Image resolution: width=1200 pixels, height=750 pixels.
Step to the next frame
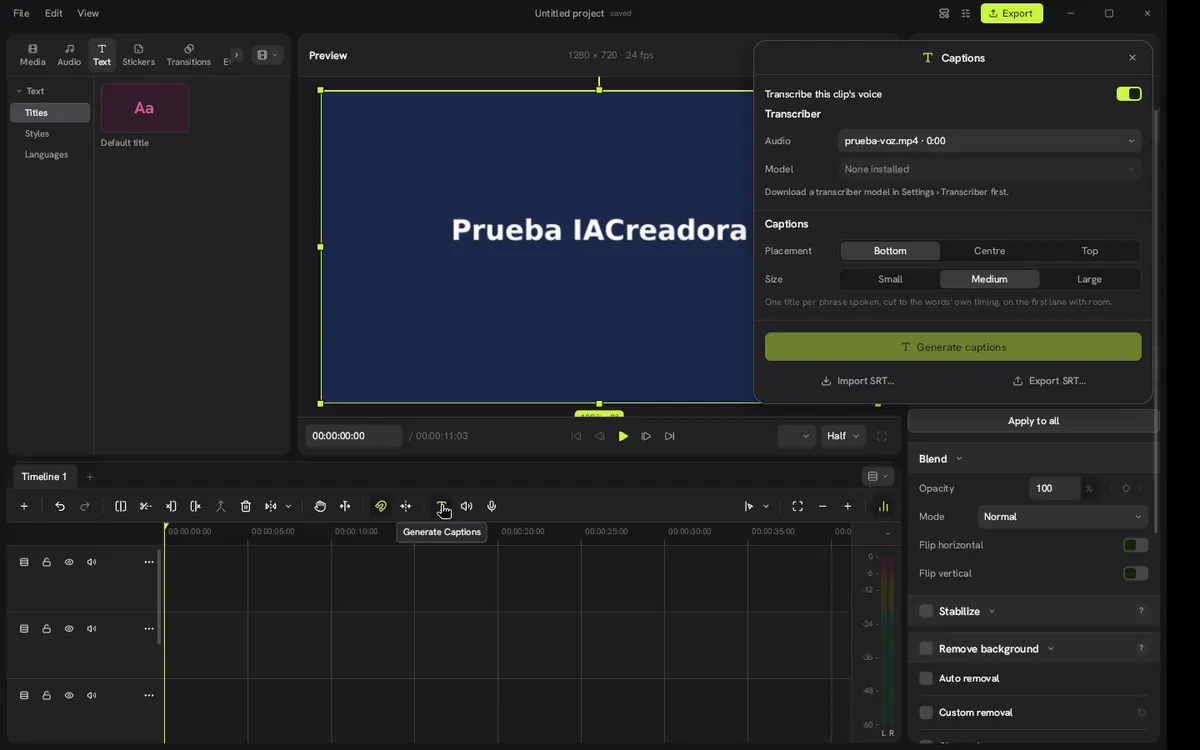[646, 436]
